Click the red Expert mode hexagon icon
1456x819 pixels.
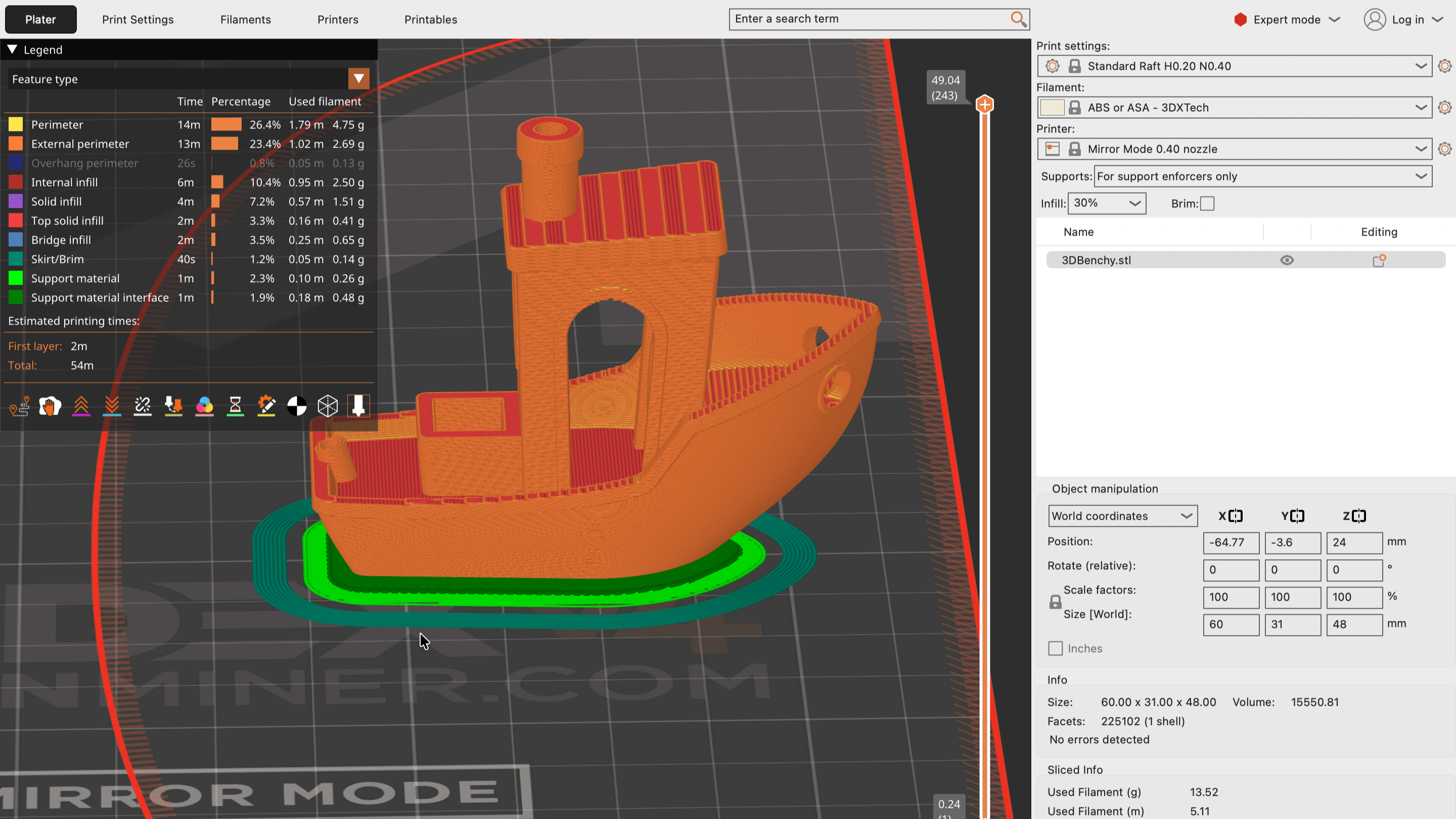point(1241,20)
